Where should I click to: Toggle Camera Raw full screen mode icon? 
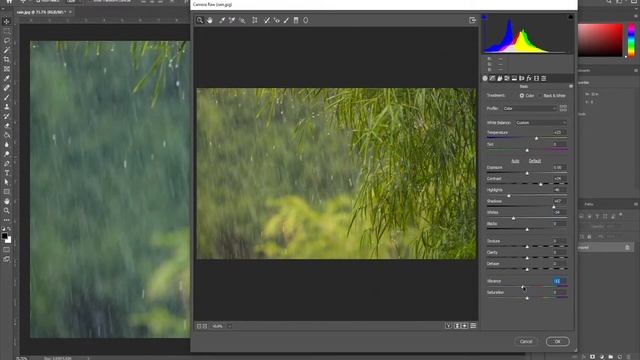[x=472, y=20]
